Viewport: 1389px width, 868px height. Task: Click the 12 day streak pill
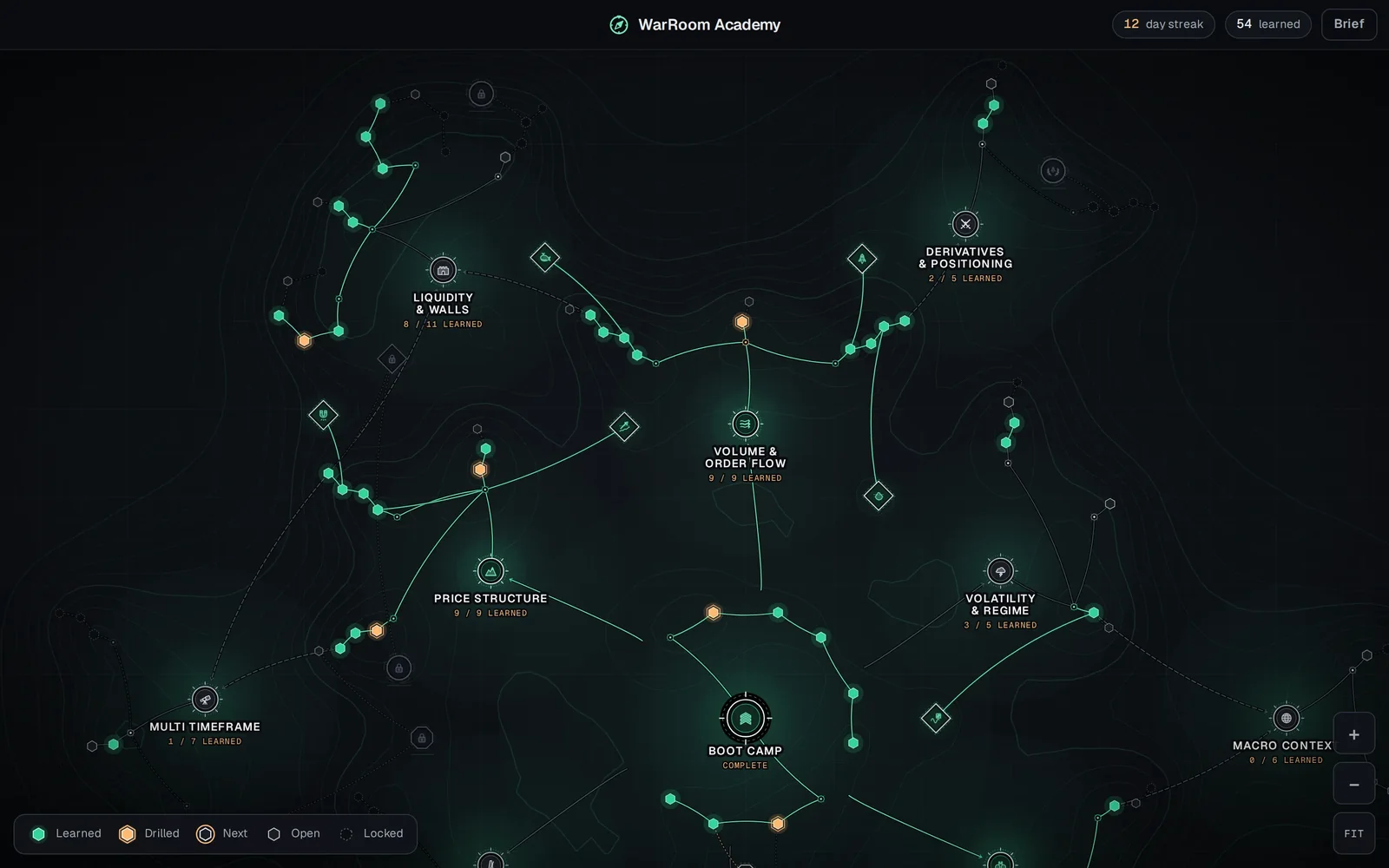coord(1163,24)
